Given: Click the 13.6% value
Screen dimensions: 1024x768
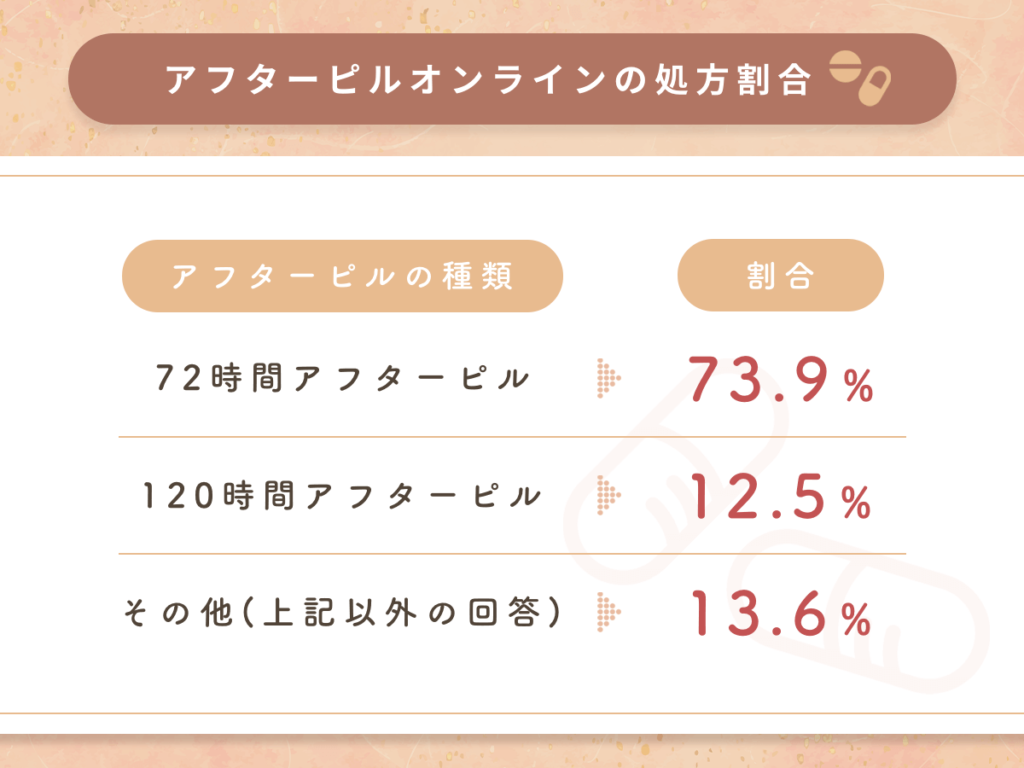Looking at the screenshot, I should click(781, 614).
